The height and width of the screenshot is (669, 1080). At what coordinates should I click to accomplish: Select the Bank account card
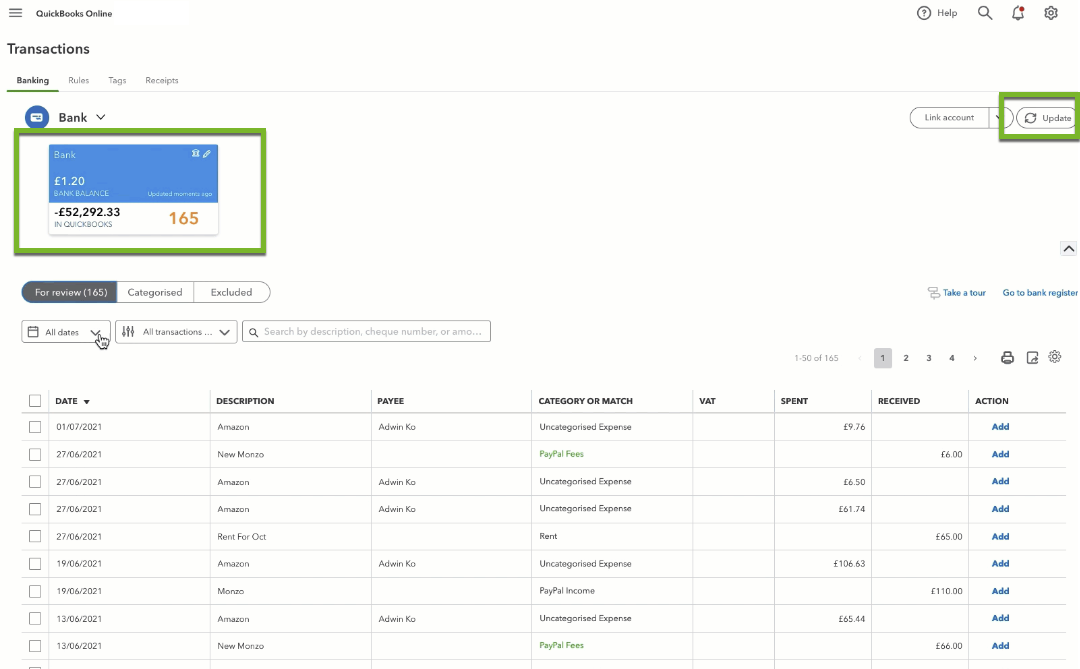pos(134,189)
